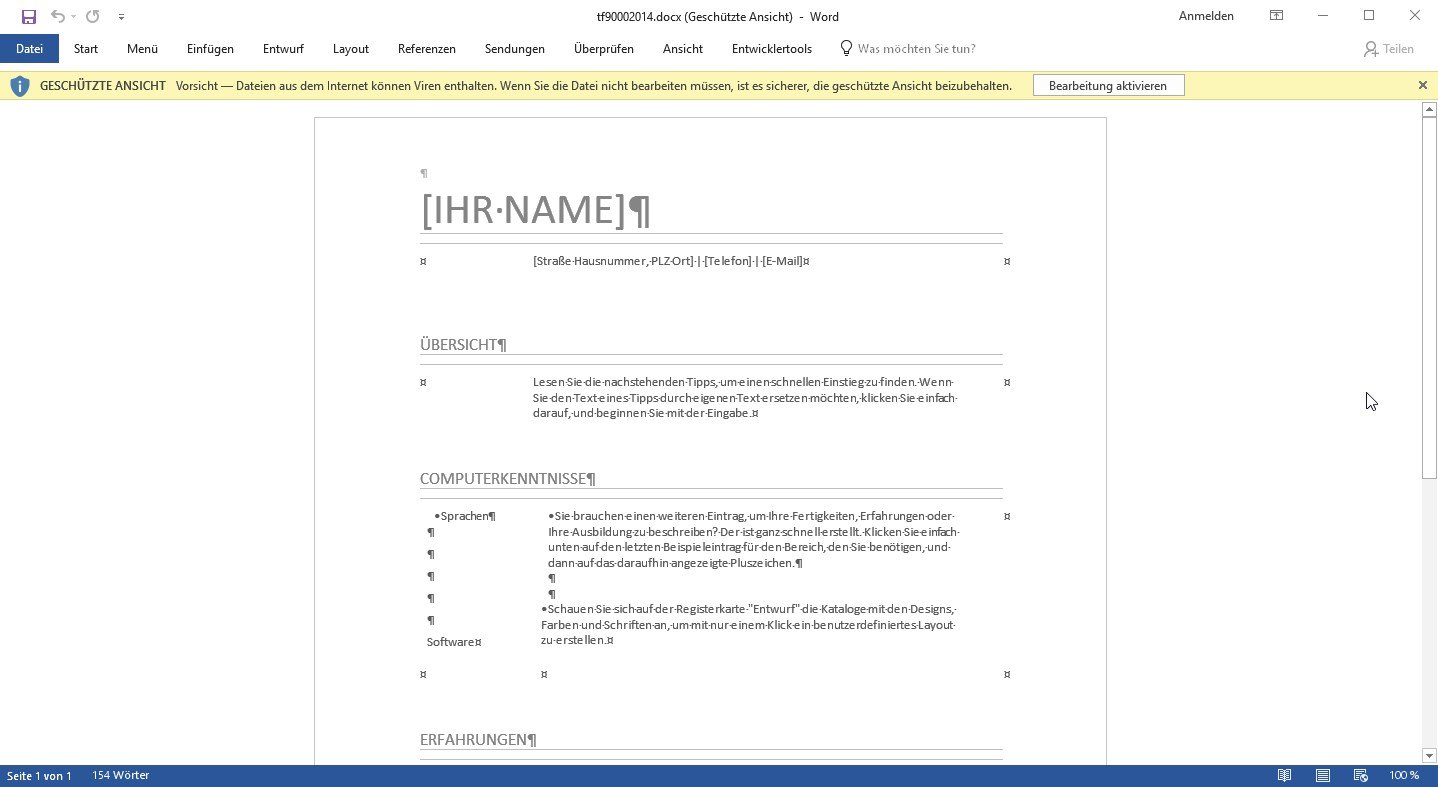The height and width of the screenshot is (787, 1438).
Task: Switch to the Sendungen tab
Action: point(515,48)
